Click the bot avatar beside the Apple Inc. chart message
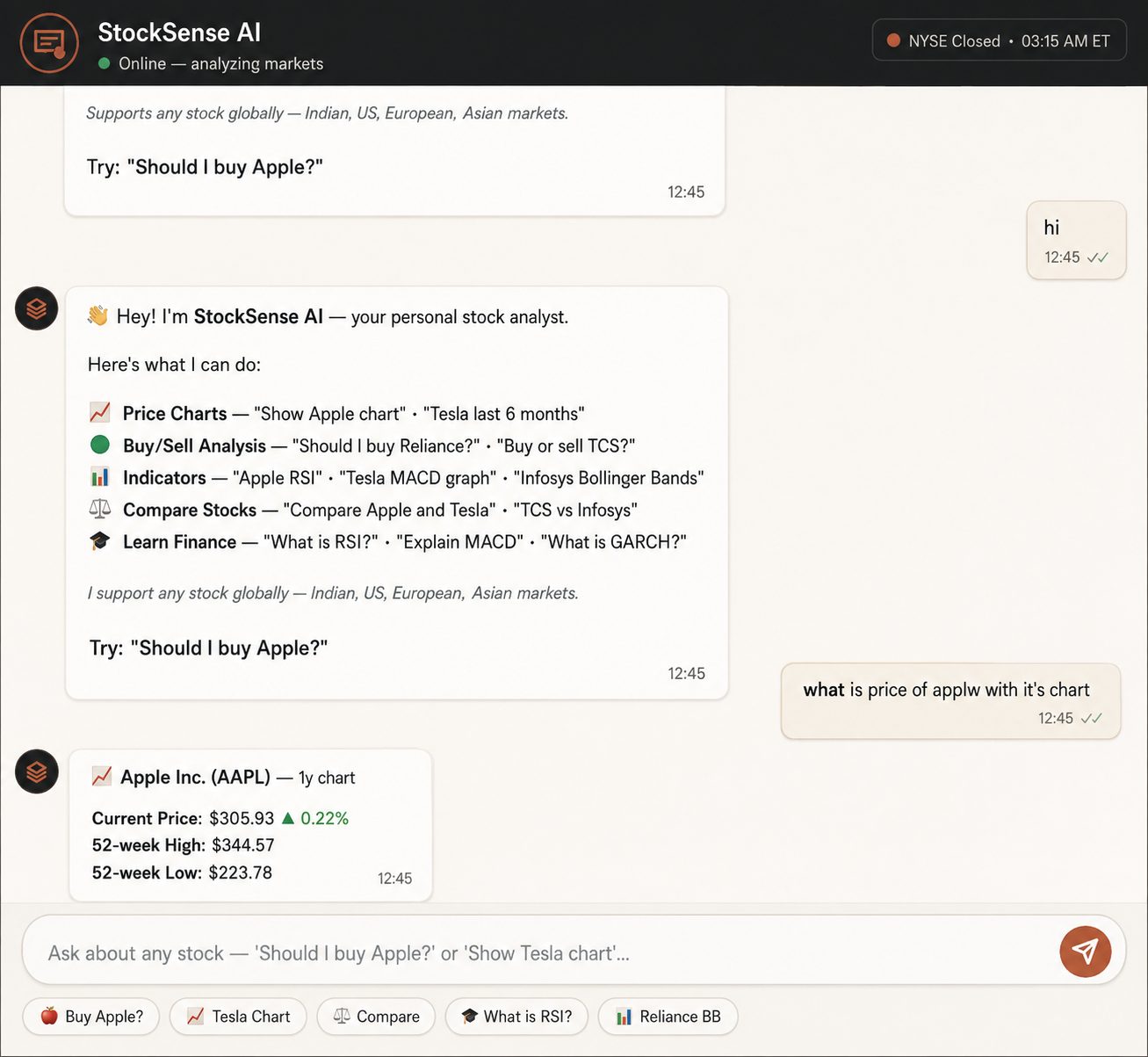The height and width of the screenshot is (1057, 1148). [37, 771]
